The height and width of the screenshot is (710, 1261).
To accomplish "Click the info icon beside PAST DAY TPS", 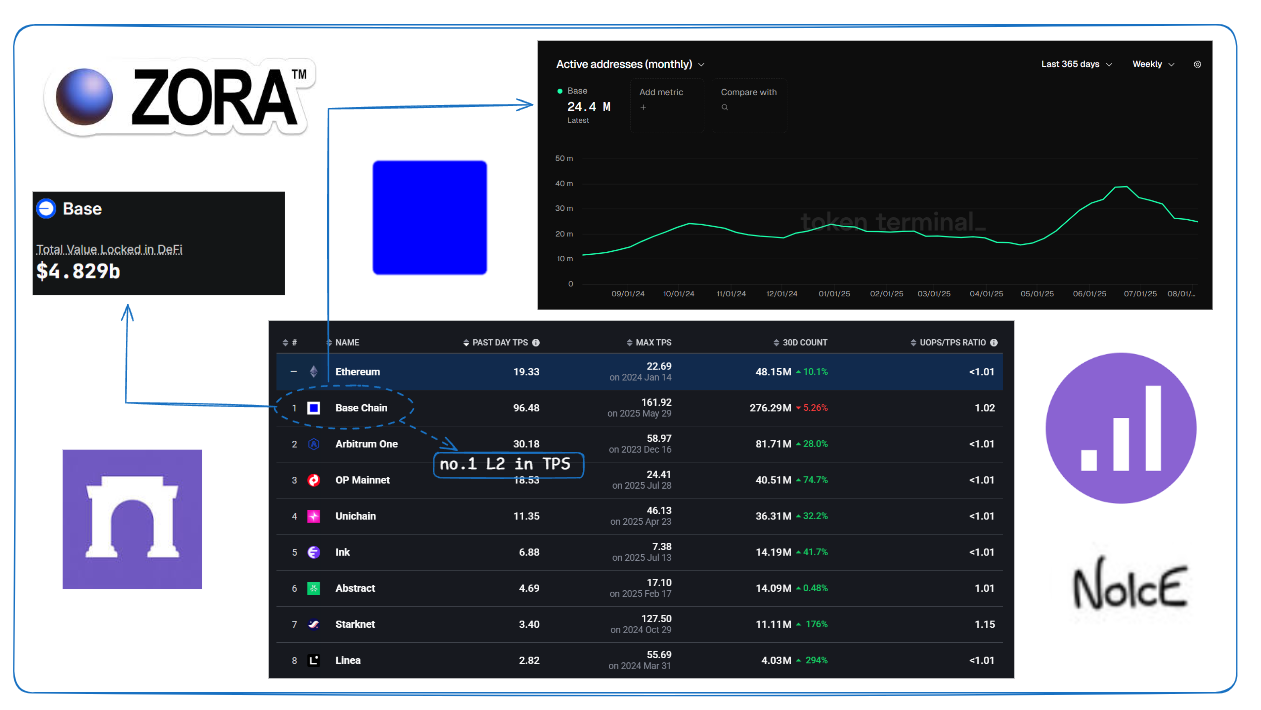I will pyautogui.click(x=536, y=343).
